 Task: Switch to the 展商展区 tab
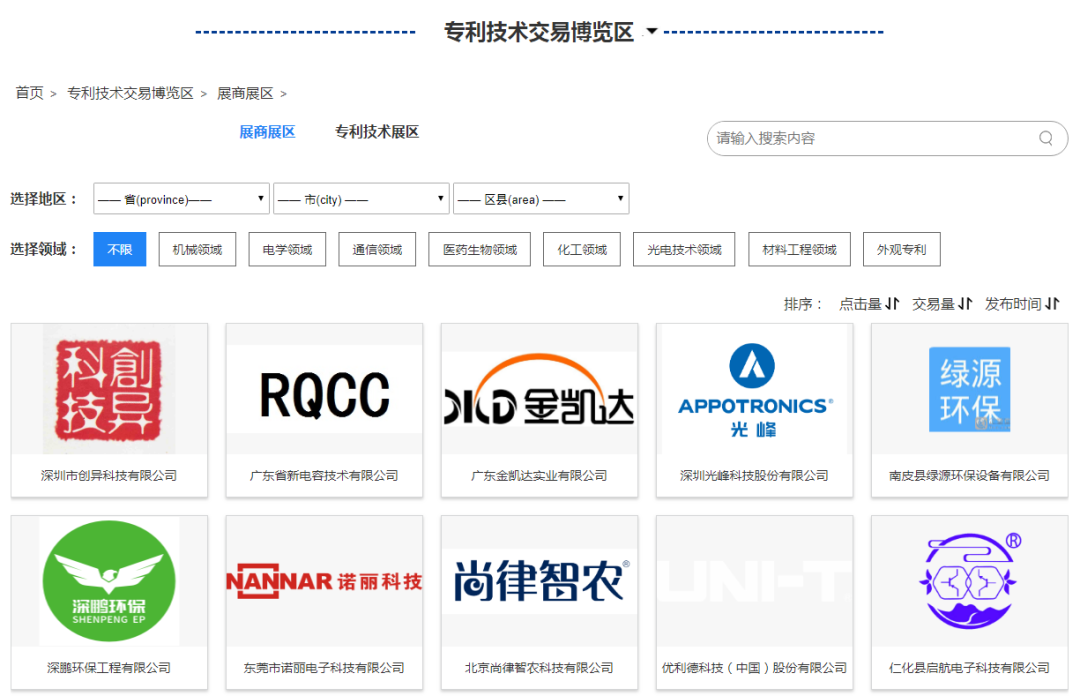[x=267, y=132]
